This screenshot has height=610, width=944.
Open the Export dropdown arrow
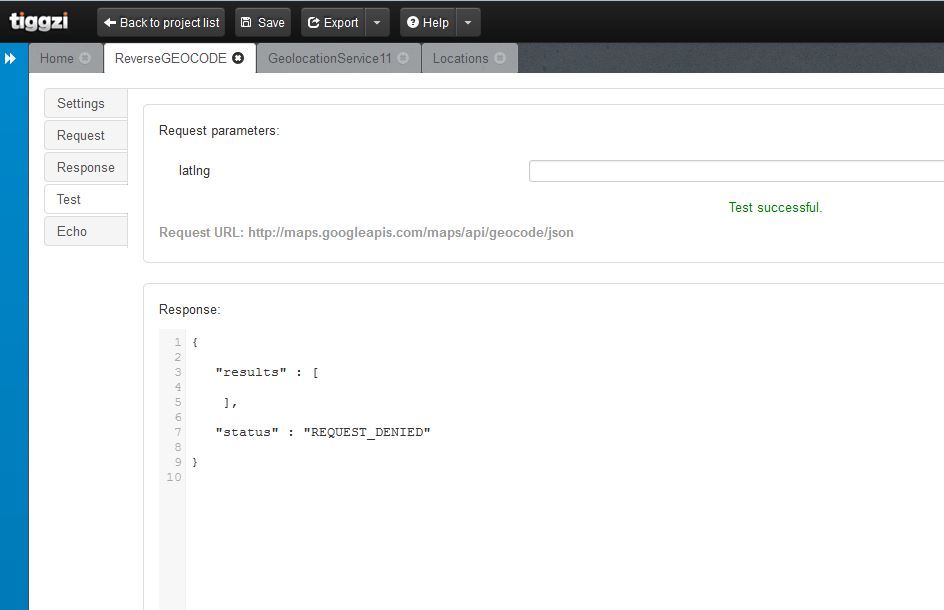tap(376, 22)
